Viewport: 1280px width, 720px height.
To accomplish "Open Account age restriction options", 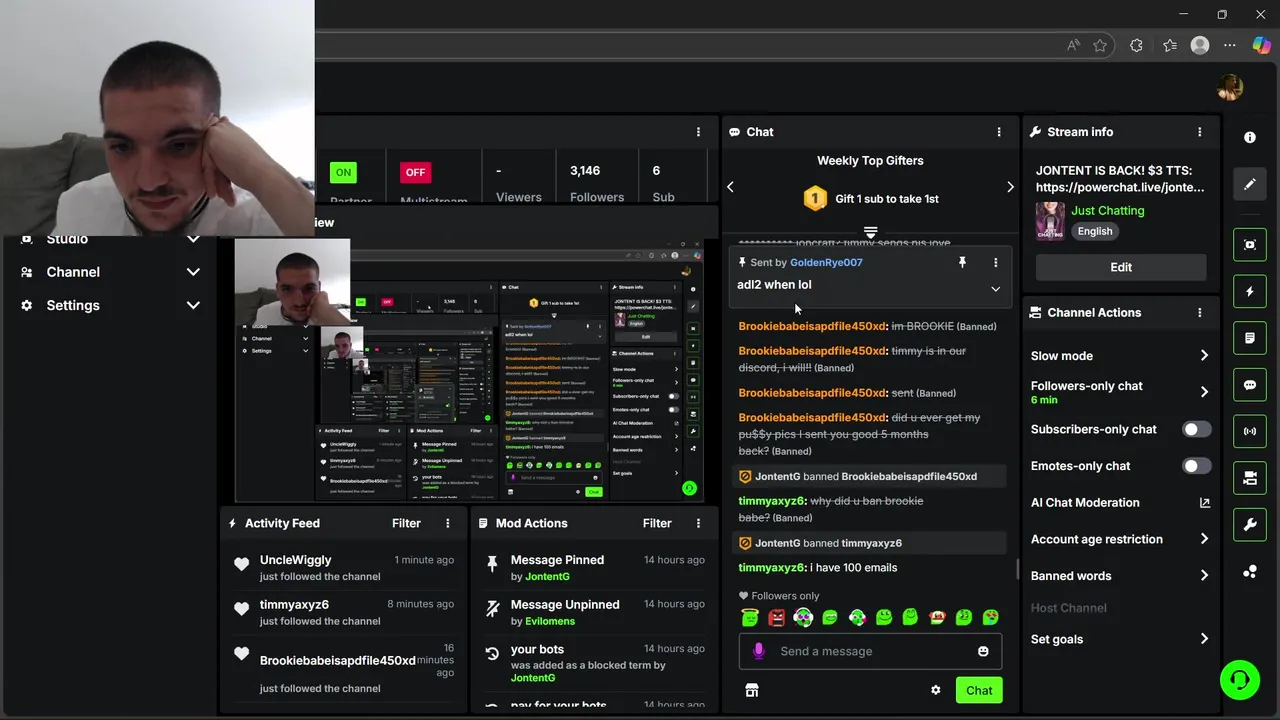I will pos(1120,539).
